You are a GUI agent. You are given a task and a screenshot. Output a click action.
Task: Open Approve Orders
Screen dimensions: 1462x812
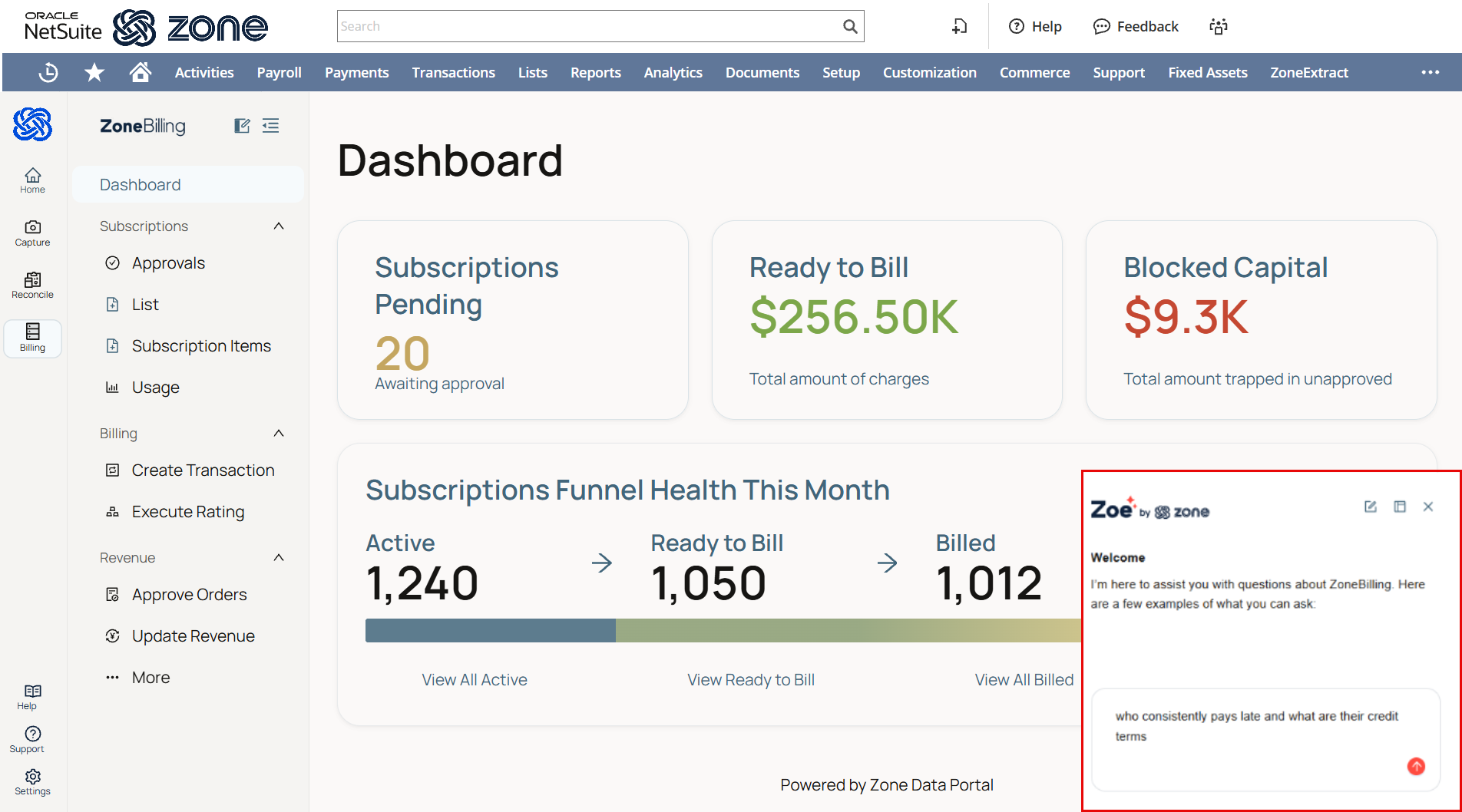click(x=189, y=595)
